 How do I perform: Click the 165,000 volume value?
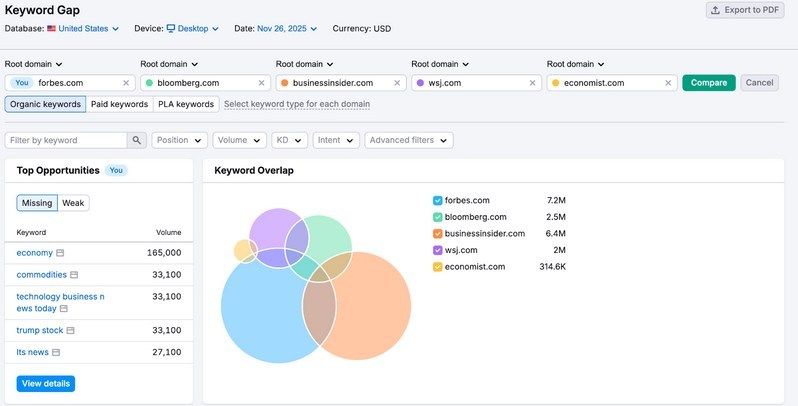(x=164, y=253)
